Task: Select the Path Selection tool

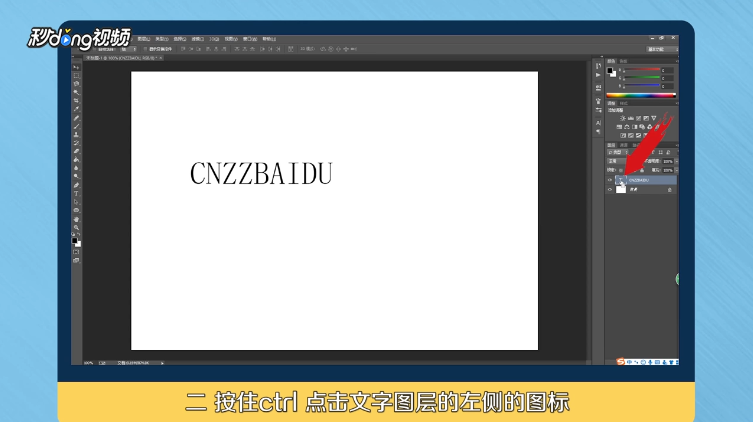Action: tap(76, 202)
